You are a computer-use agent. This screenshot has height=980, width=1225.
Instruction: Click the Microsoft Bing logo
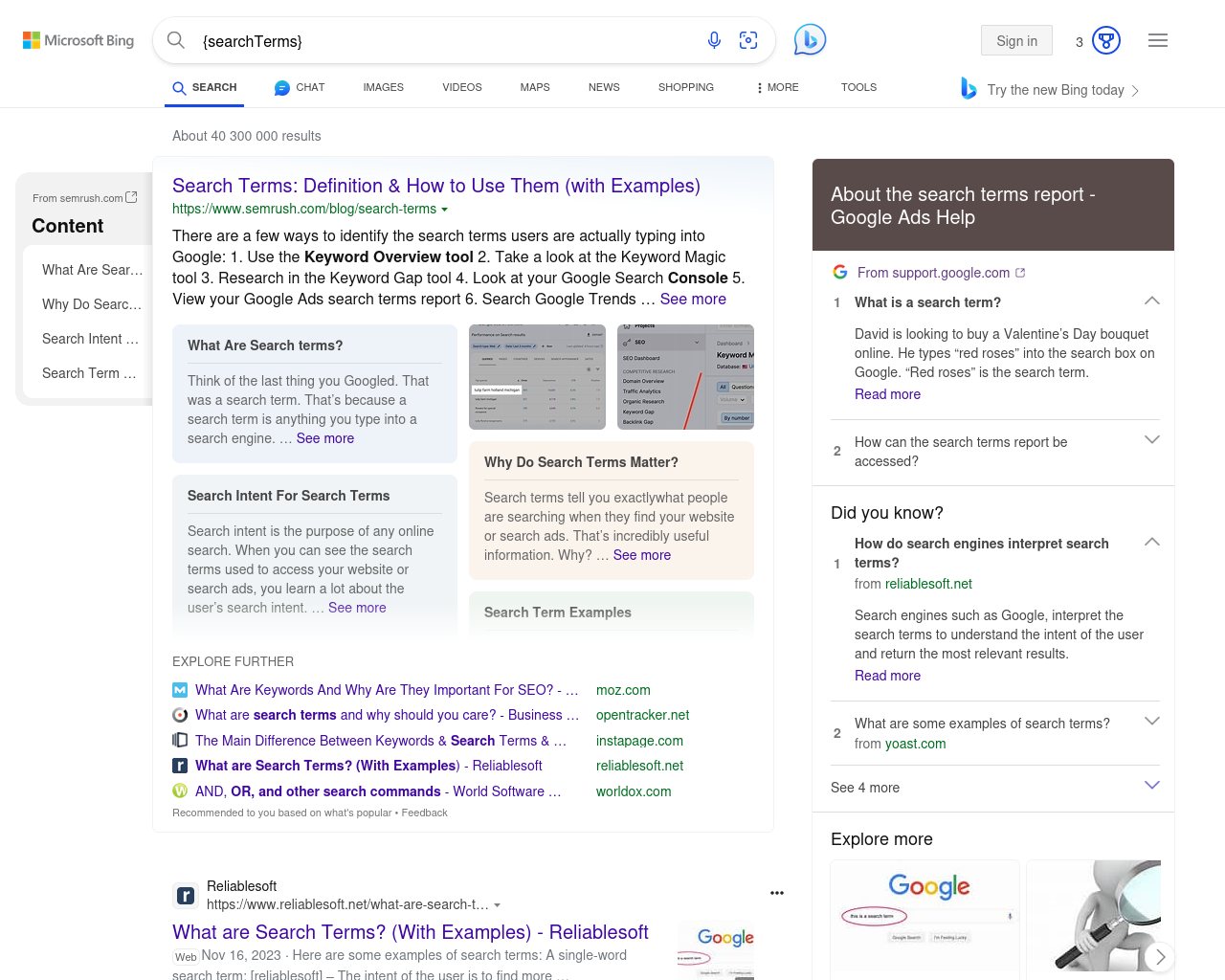[x=78, y=40]
